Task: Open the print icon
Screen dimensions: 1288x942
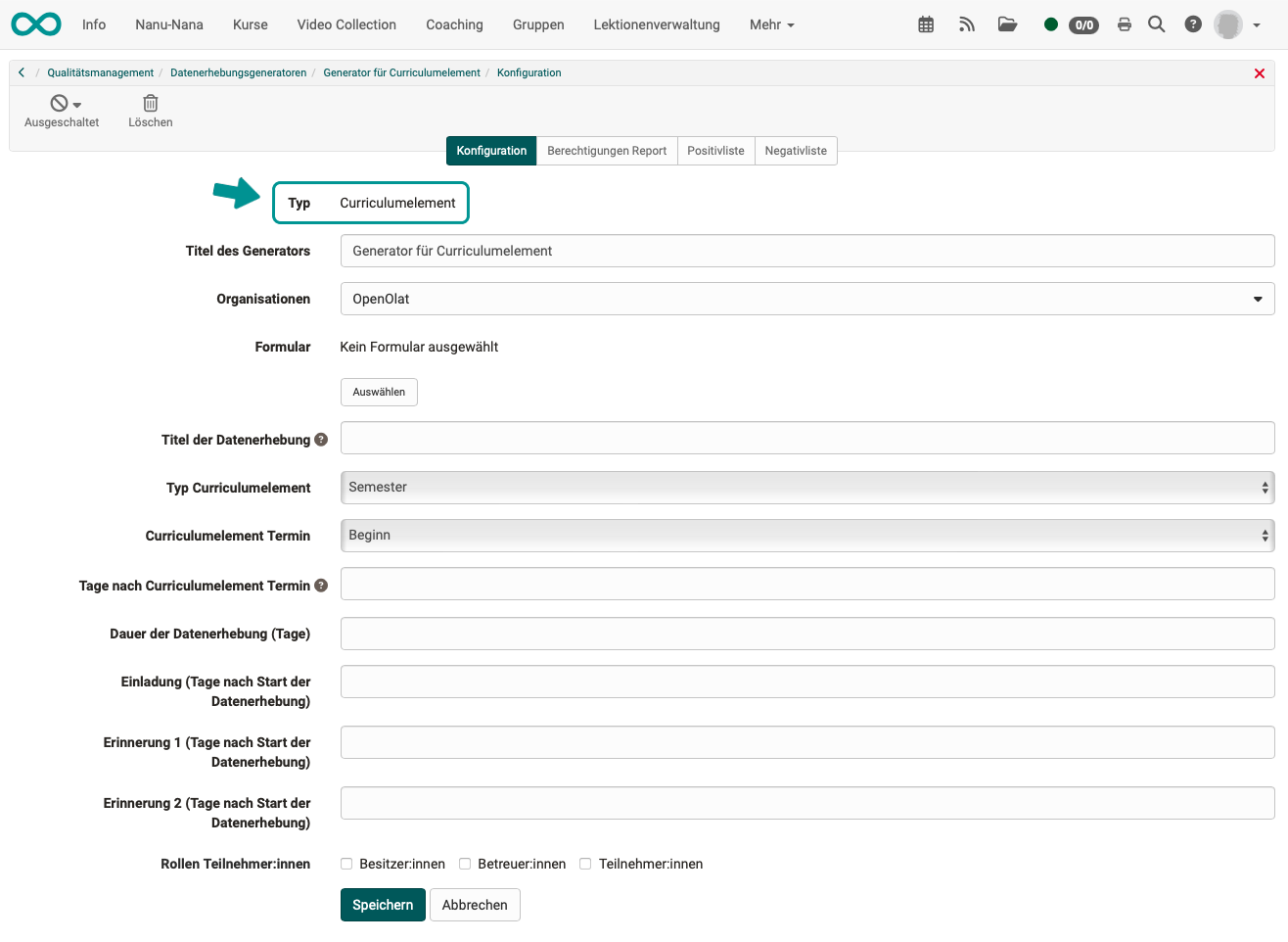Action: (1124, 24)
